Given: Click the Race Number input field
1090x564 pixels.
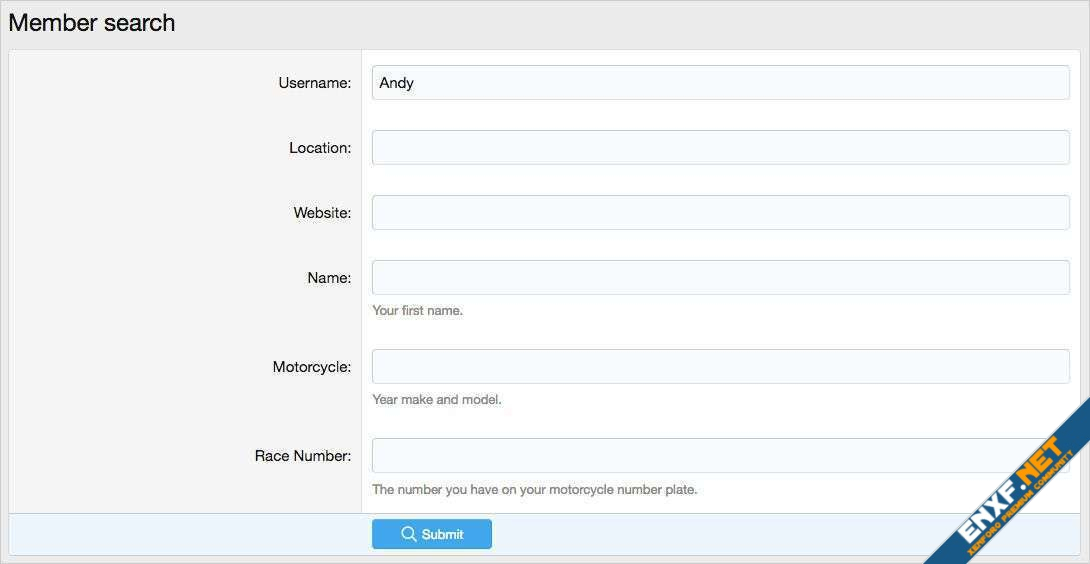Looking at the screenshot, I should pyautogui.click(x=700, y=456).
